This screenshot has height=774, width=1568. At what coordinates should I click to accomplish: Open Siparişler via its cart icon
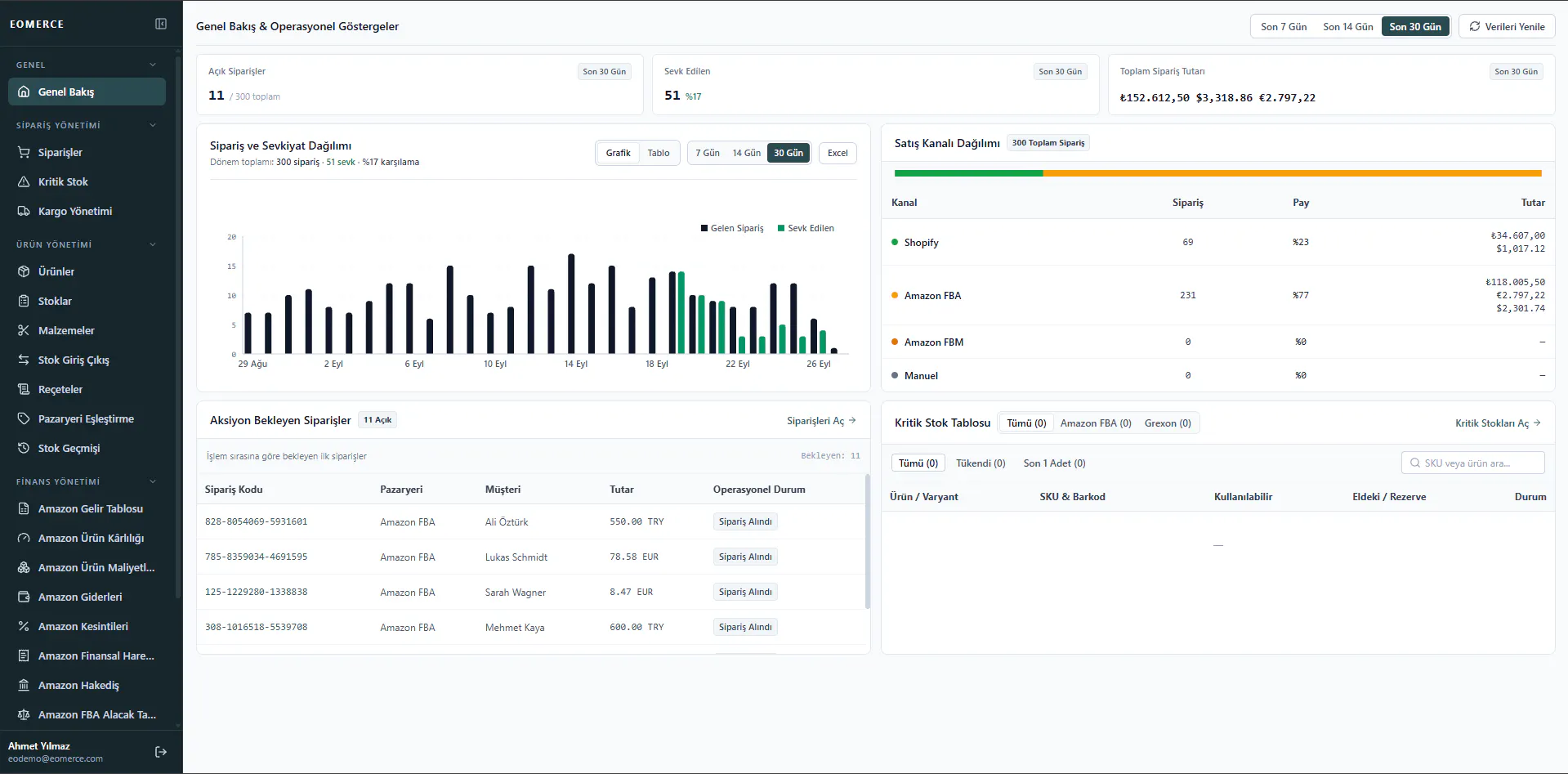pos(24,152)
